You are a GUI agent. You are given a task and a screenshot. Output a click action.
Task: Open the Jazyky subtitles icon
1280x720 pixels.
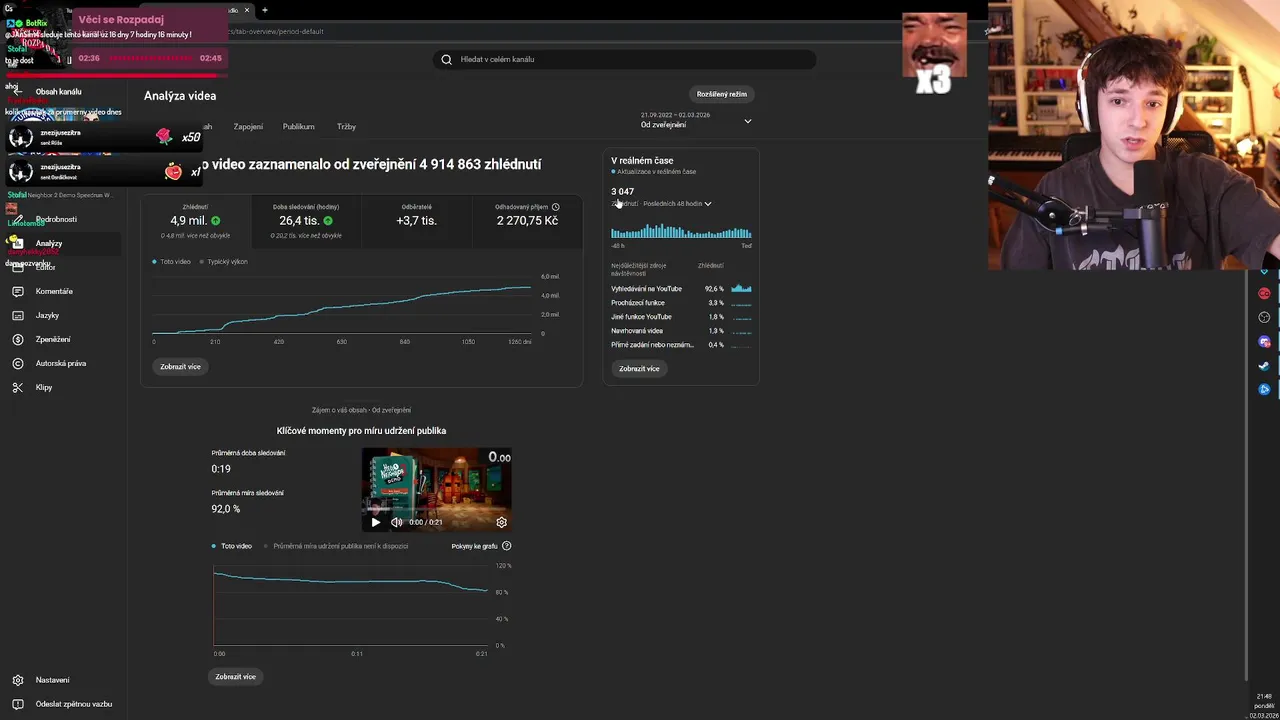point(17,315)
